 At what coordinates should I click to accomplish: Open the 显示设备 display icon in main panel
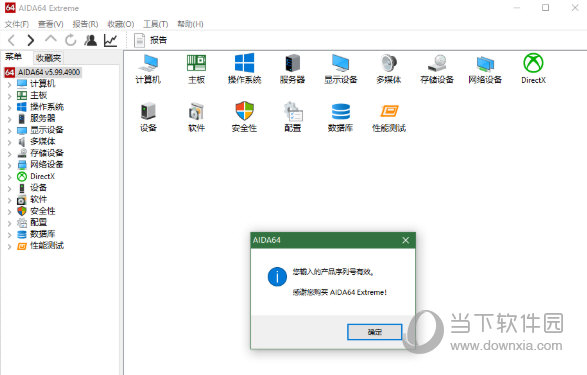[341, 69]
